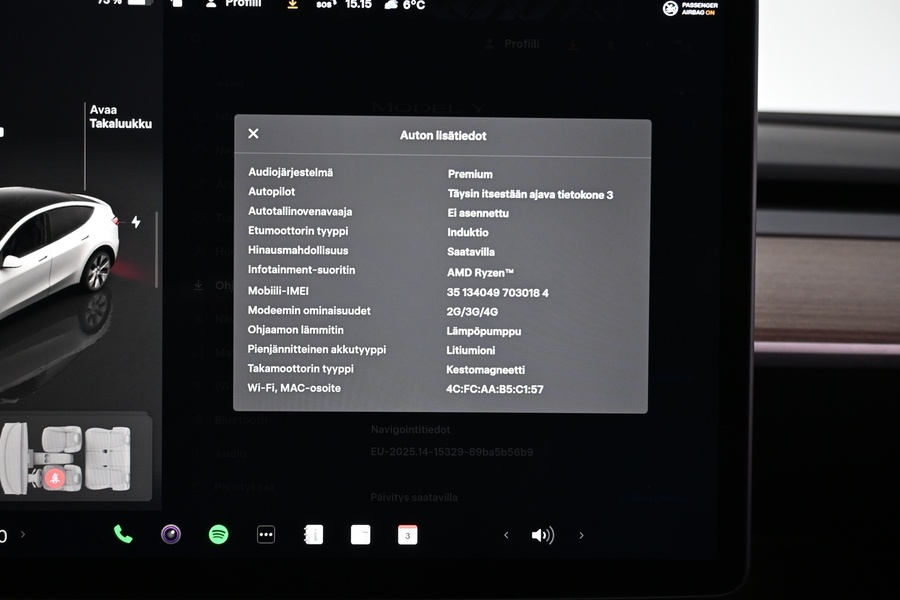This screenshot has height=600, width=900.
Task: Decrease volume with the left chevron
Action: pos(506,535)
